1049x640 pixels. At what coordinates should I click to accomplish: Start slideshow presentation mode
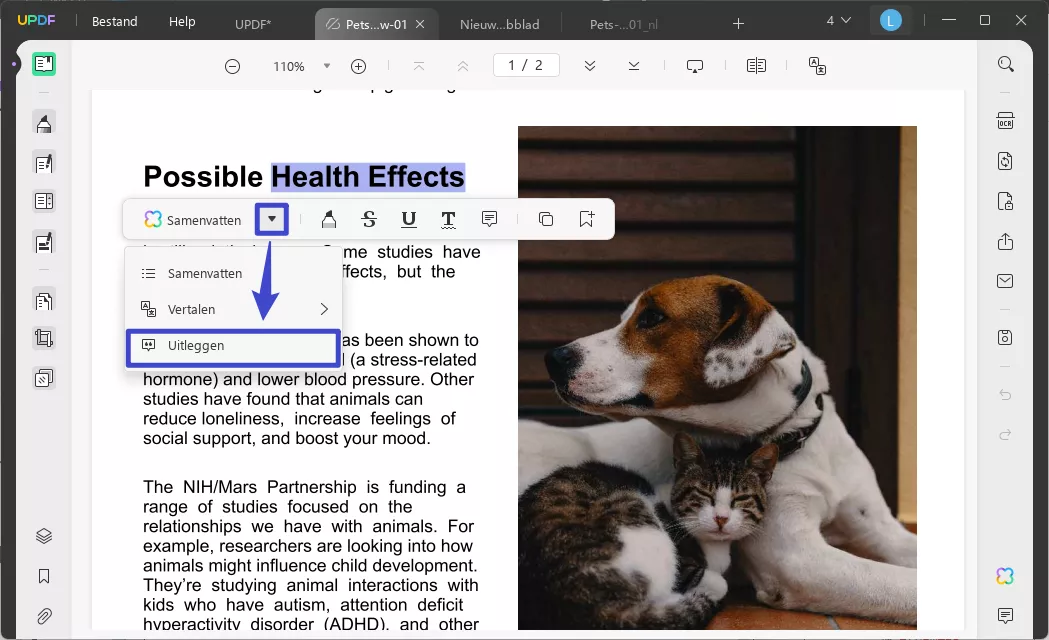point(695,66)
